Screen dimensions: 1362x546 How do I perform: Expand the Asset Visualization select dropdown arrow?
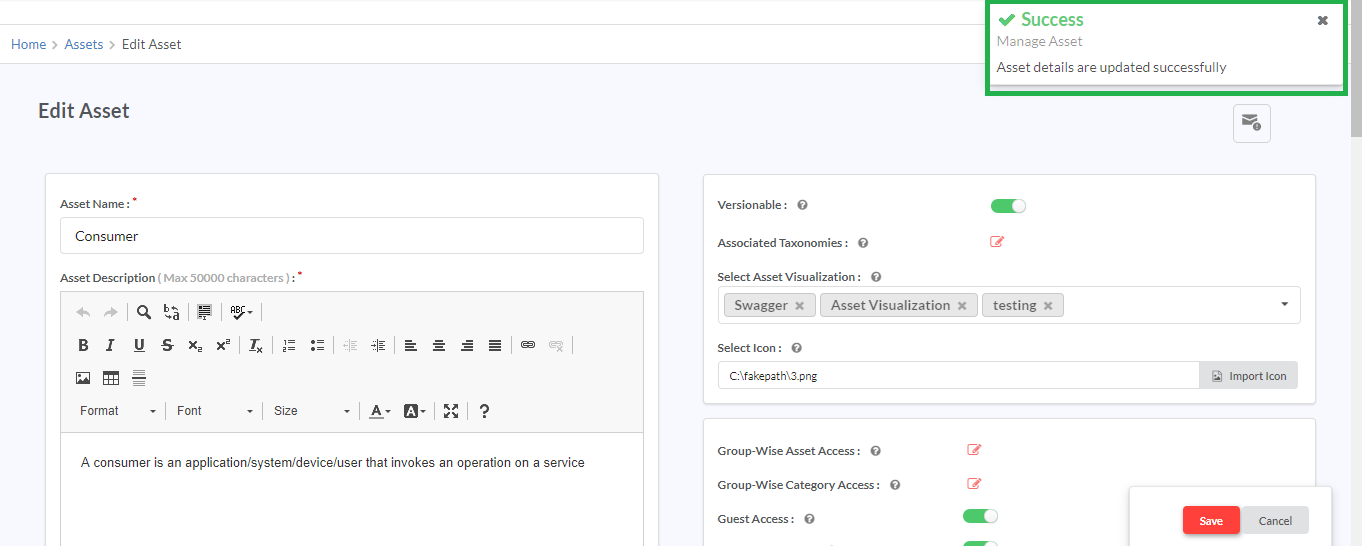click(x=1284, y=305)
